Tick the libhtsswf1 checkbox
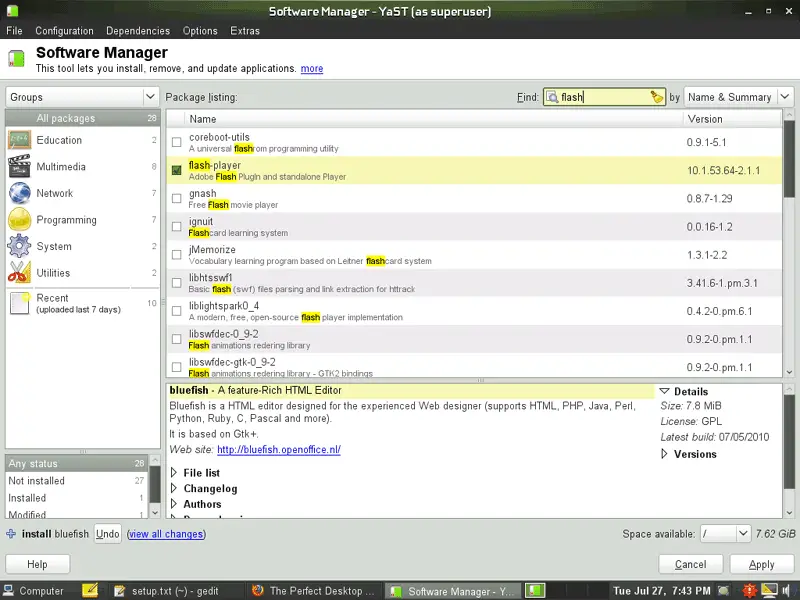Screen dimensions: 800x600 [x=177, y=282]
